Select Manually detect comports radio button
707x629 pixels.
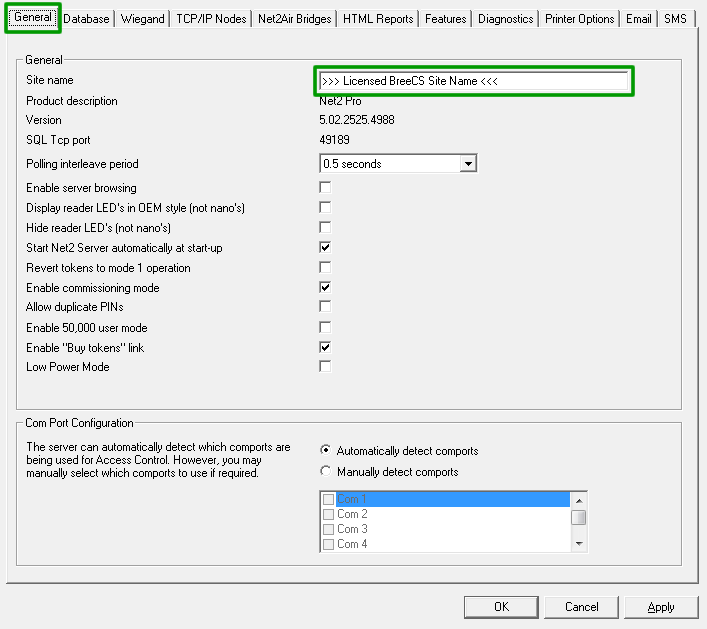(325, 471)
